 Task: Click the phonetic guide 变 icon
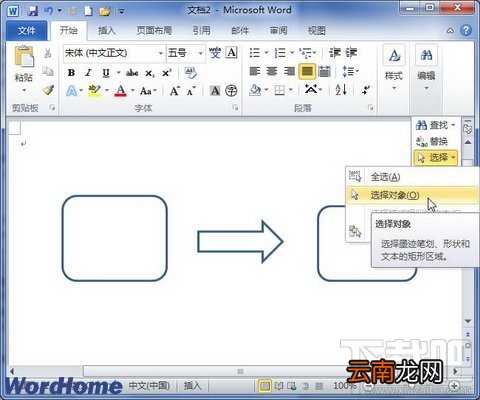click(x=215, y=53)
